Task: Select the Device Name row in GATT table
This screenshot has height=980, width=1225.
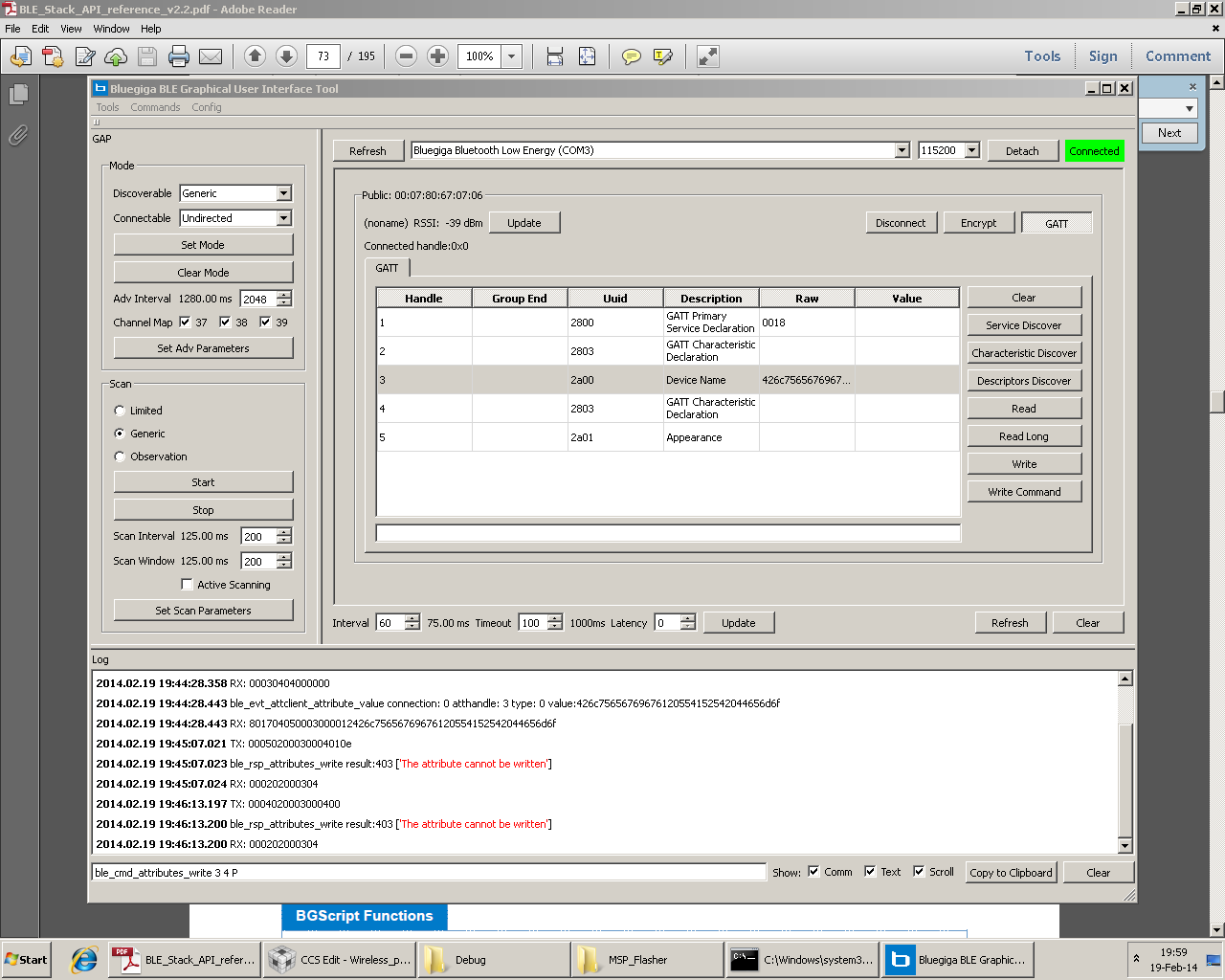Action: [668, 380]
